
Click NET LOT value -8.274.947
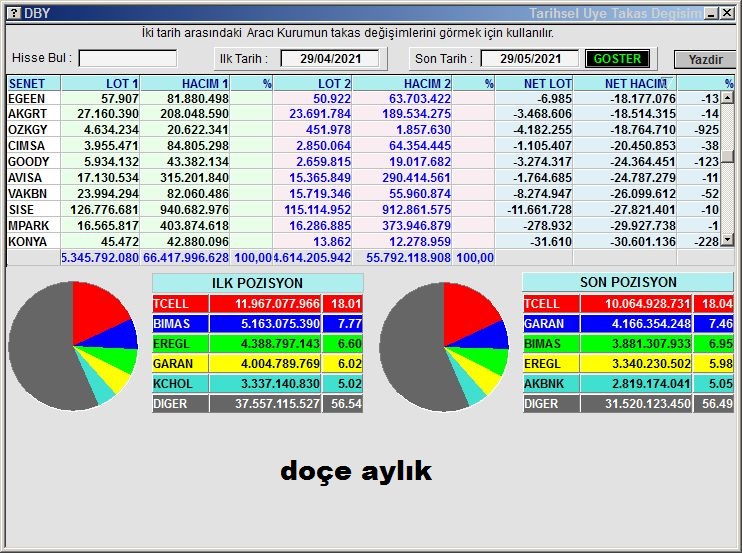(x=543, y=194)
